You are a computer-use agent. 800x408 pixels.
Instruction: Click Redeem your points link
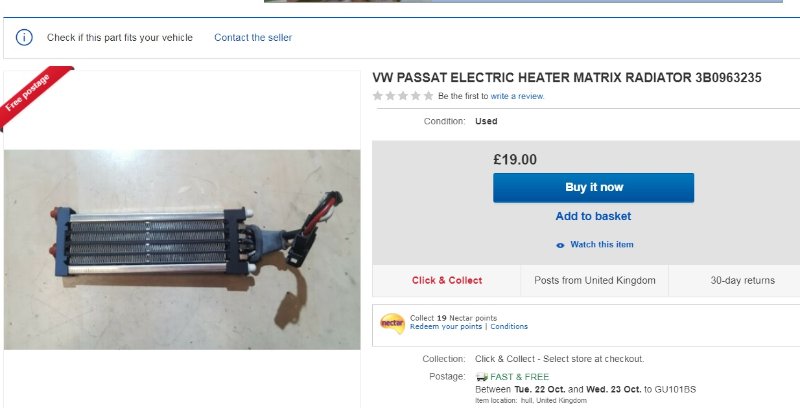(446, 326)
